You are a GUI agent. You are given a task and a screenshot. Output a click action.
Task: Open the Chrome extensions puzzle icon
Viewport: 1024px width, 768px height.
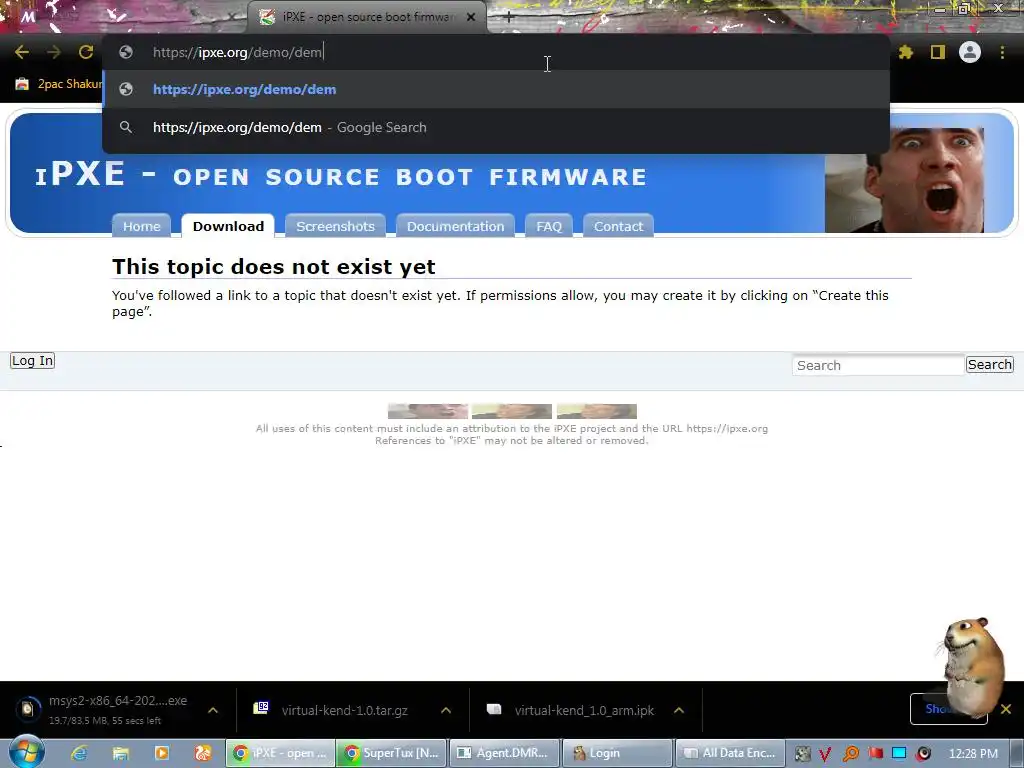(906, 52)
